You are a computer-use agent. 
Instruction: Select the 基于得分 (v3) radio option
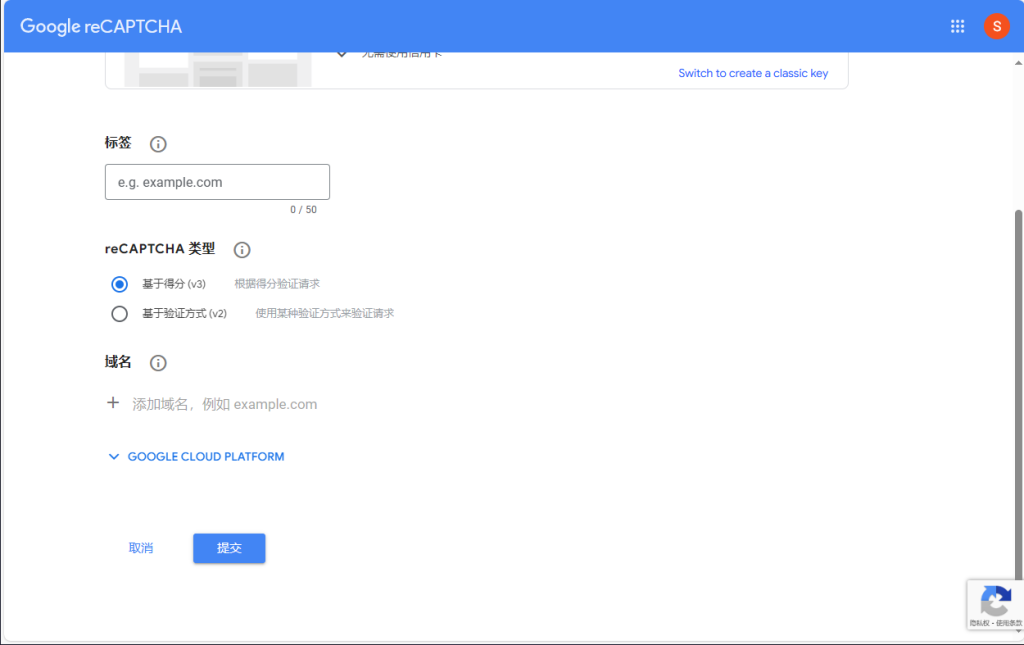pos(119,284)
